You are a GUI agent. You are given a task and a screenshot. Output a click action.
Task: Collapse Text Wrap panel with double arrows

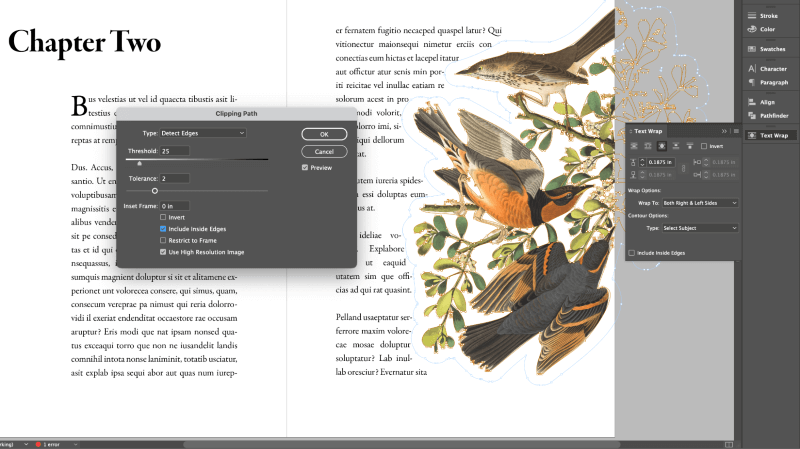724,131
